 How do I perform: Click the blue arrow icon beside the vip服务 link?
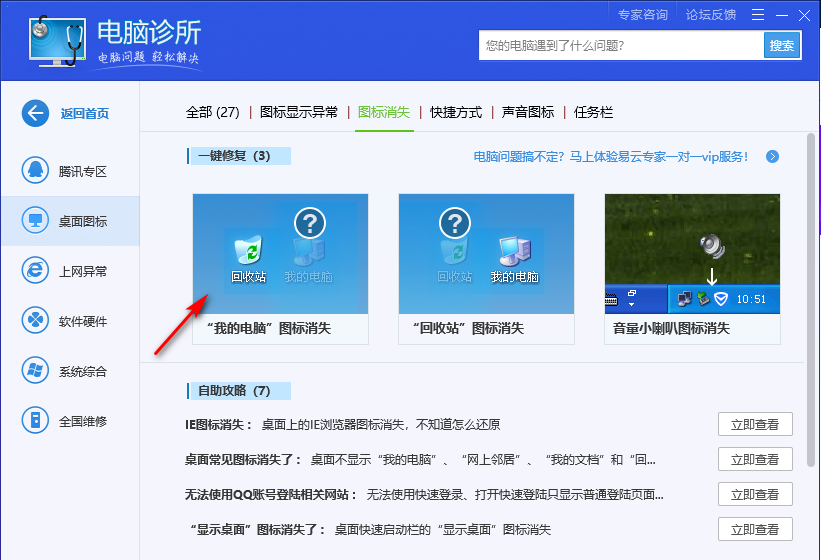pos(772,157)
